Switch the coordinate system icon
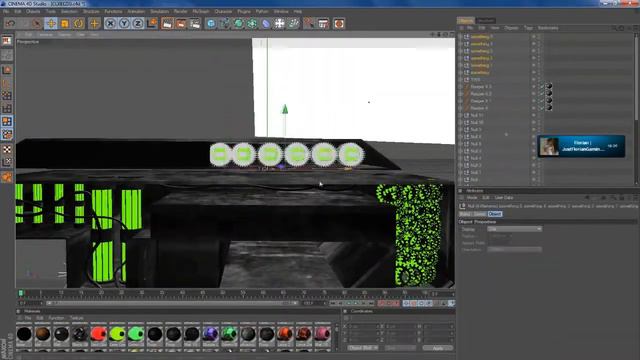The image size is (640, 360). click(152, 24)
